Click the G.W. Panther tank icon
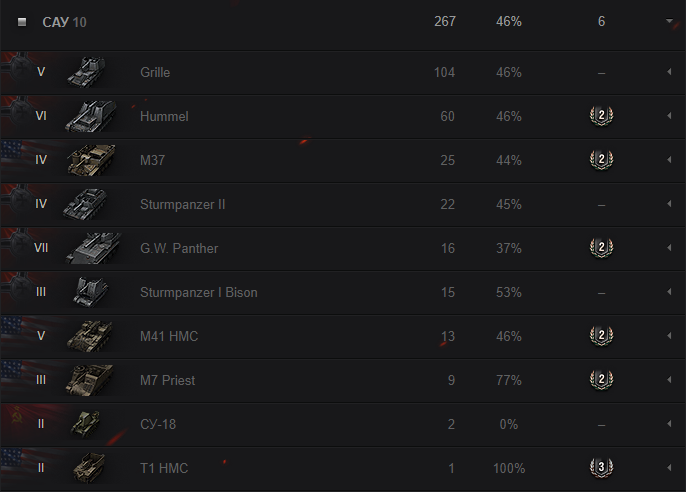The image size is (686, 492). pyautogui.click(x=91, y=248)
